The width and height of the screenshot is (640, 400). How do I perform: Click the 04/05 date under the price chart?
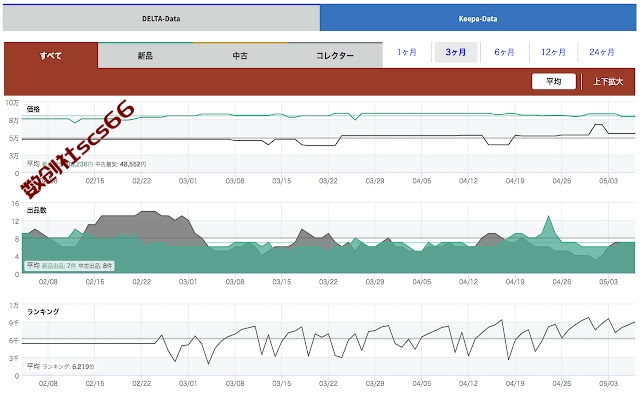point(422,181)
